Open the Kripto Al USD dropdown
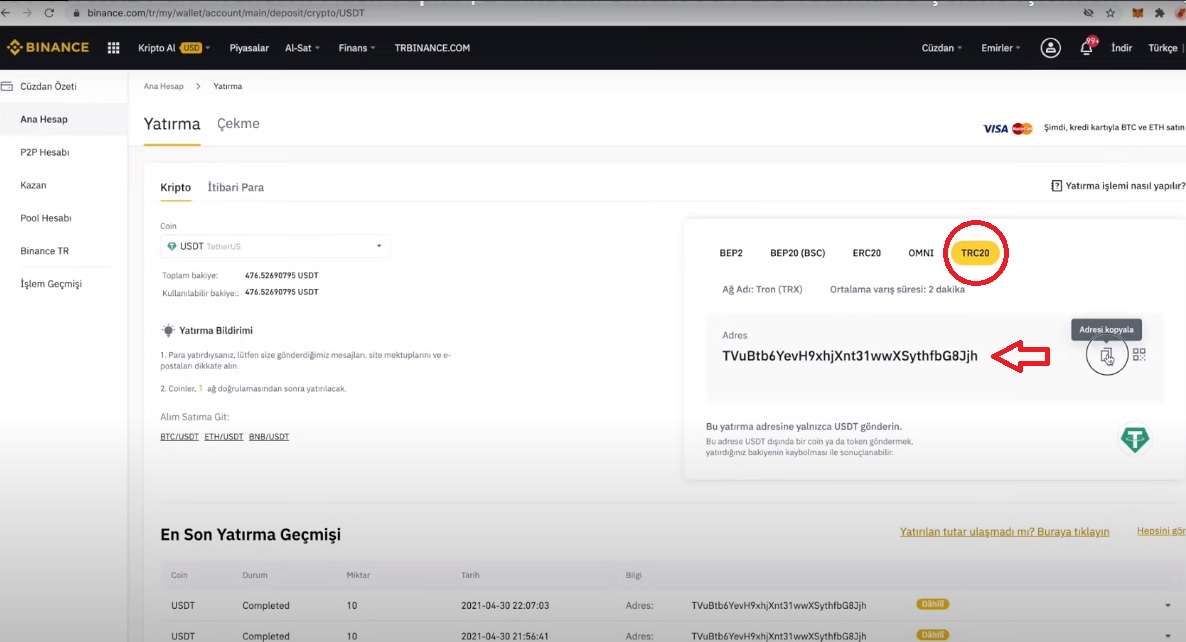 point(174,48)
